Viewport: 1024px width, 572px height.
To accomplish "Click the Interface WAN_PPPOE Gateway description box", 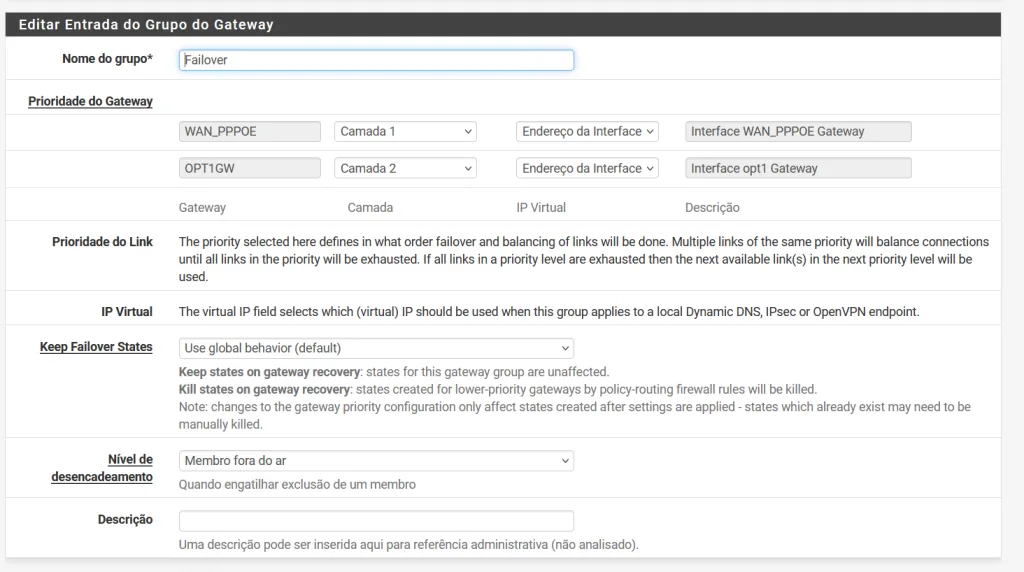I will click(798, 131).
